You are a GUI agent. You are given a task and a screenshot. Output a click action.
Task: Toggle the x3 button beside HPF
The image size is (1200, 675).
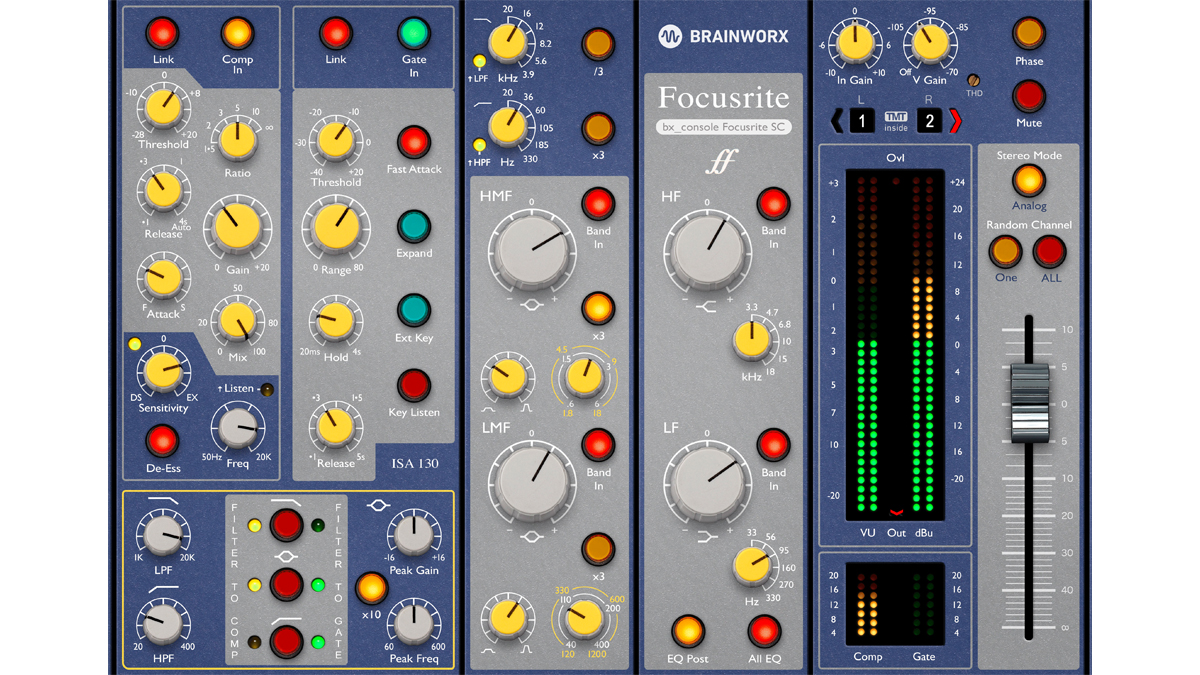[597, 129]
